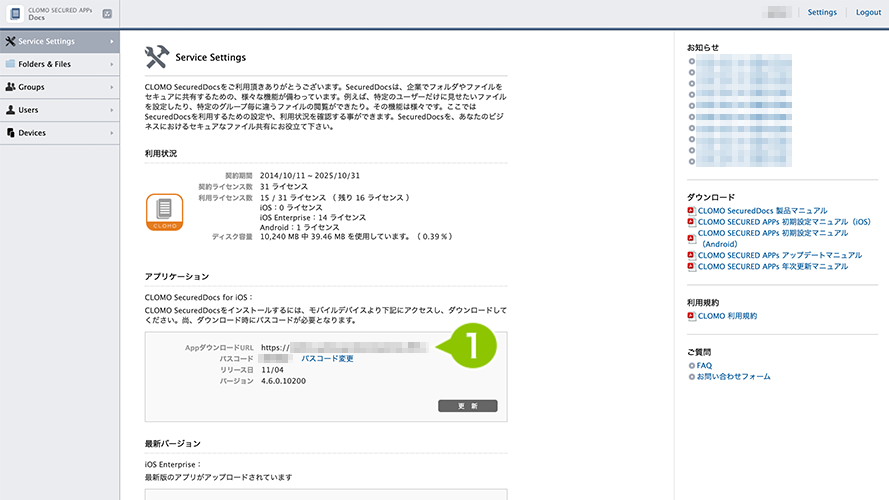Click the blurred username in top bar

point(777,12)
